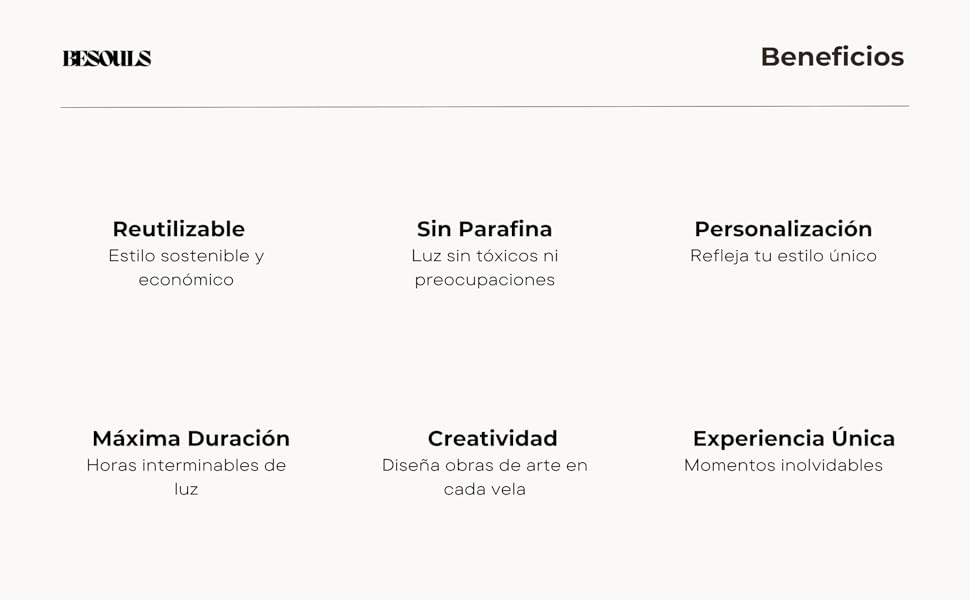Open the Creatividad benefit title
The width and height of the screenshot is (970, 600).
click(x=492, y=438)
